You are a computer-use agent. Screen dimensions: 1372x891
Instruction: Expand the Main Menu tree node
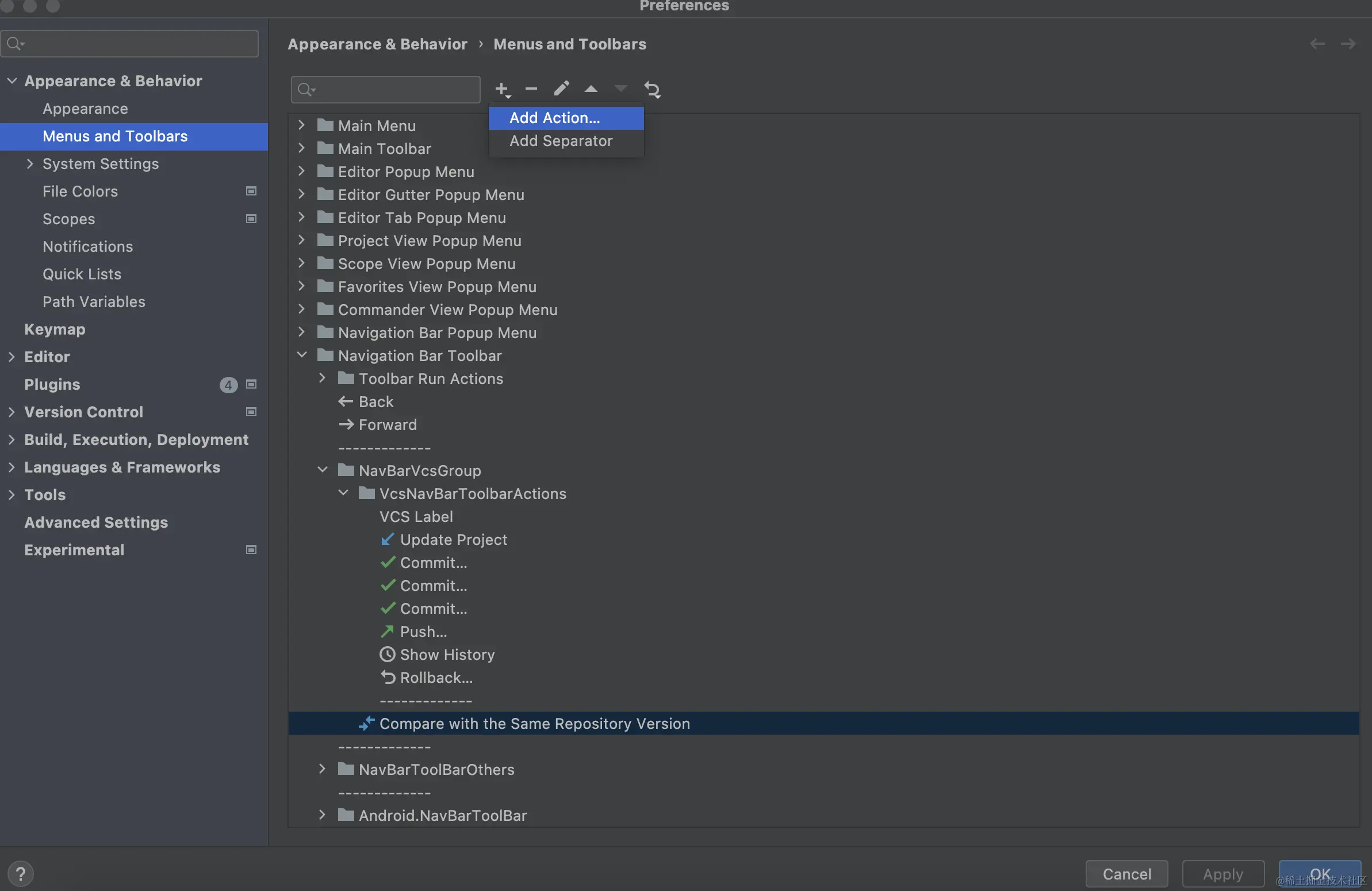301,125
